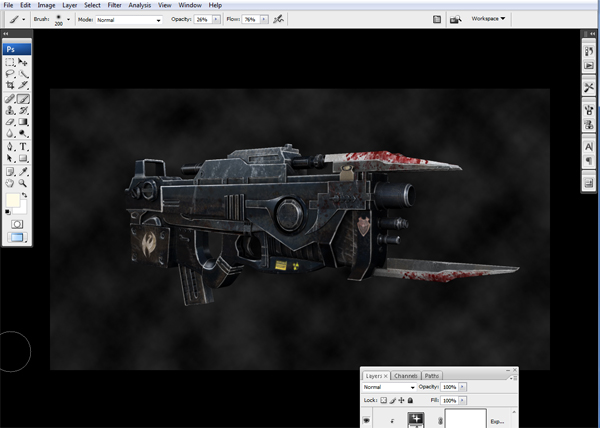Screen dimensions: 600x428
Task: Open the Actions panel icon in dock
Action: (x=589, y=65)
